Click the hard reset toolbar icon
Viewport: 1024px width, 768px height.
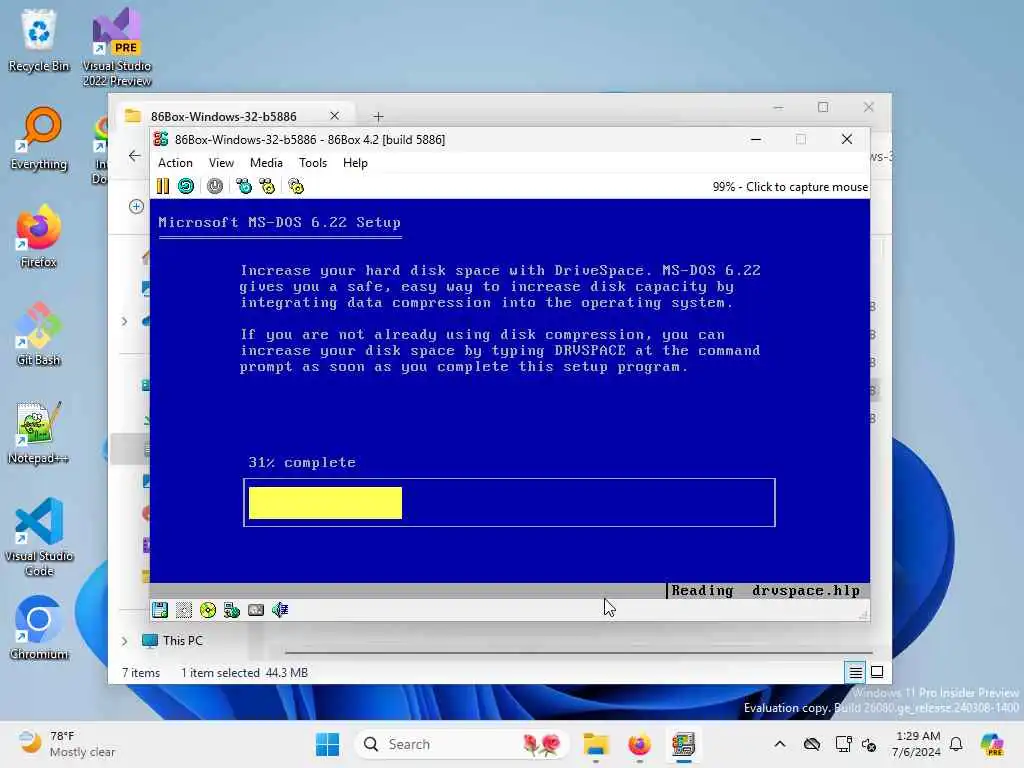[186, 187]
